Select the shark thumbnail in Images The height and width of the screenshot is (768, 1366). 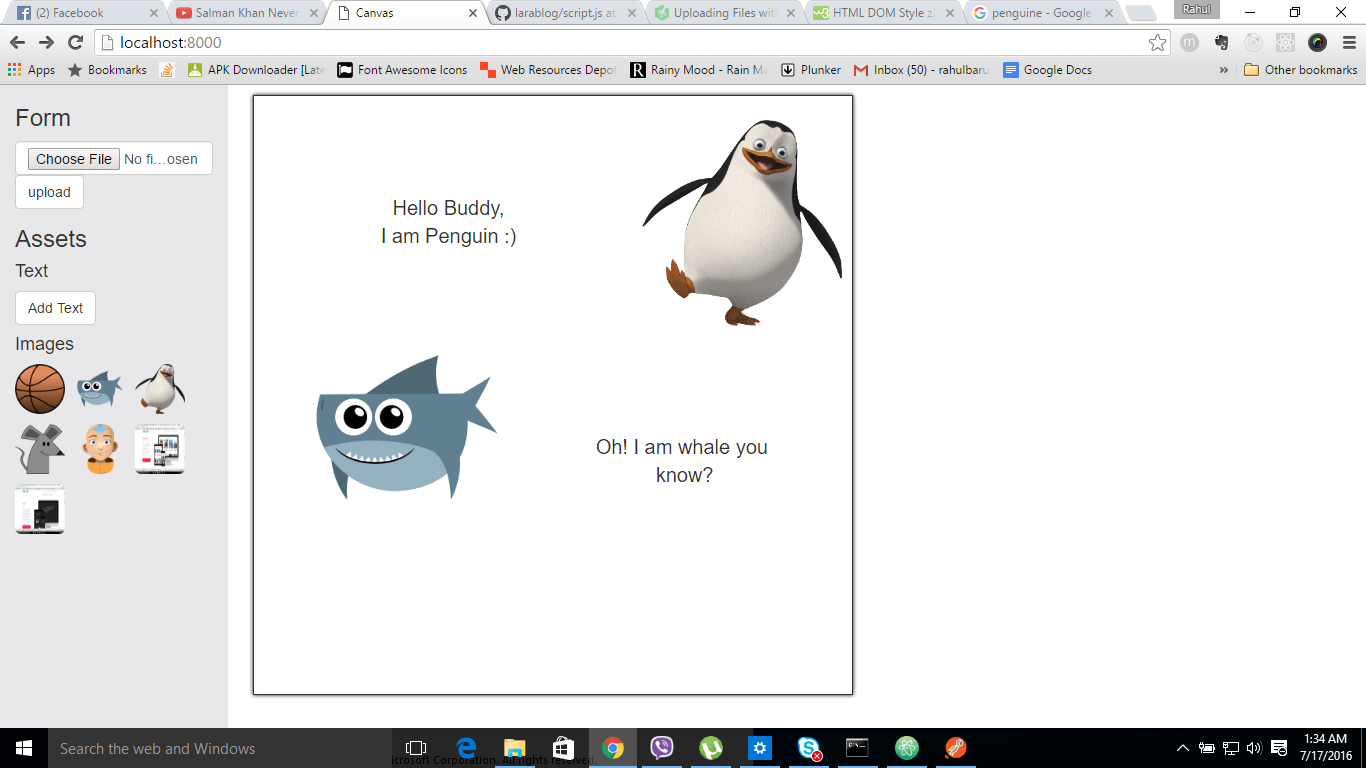[x=99, y=388]
